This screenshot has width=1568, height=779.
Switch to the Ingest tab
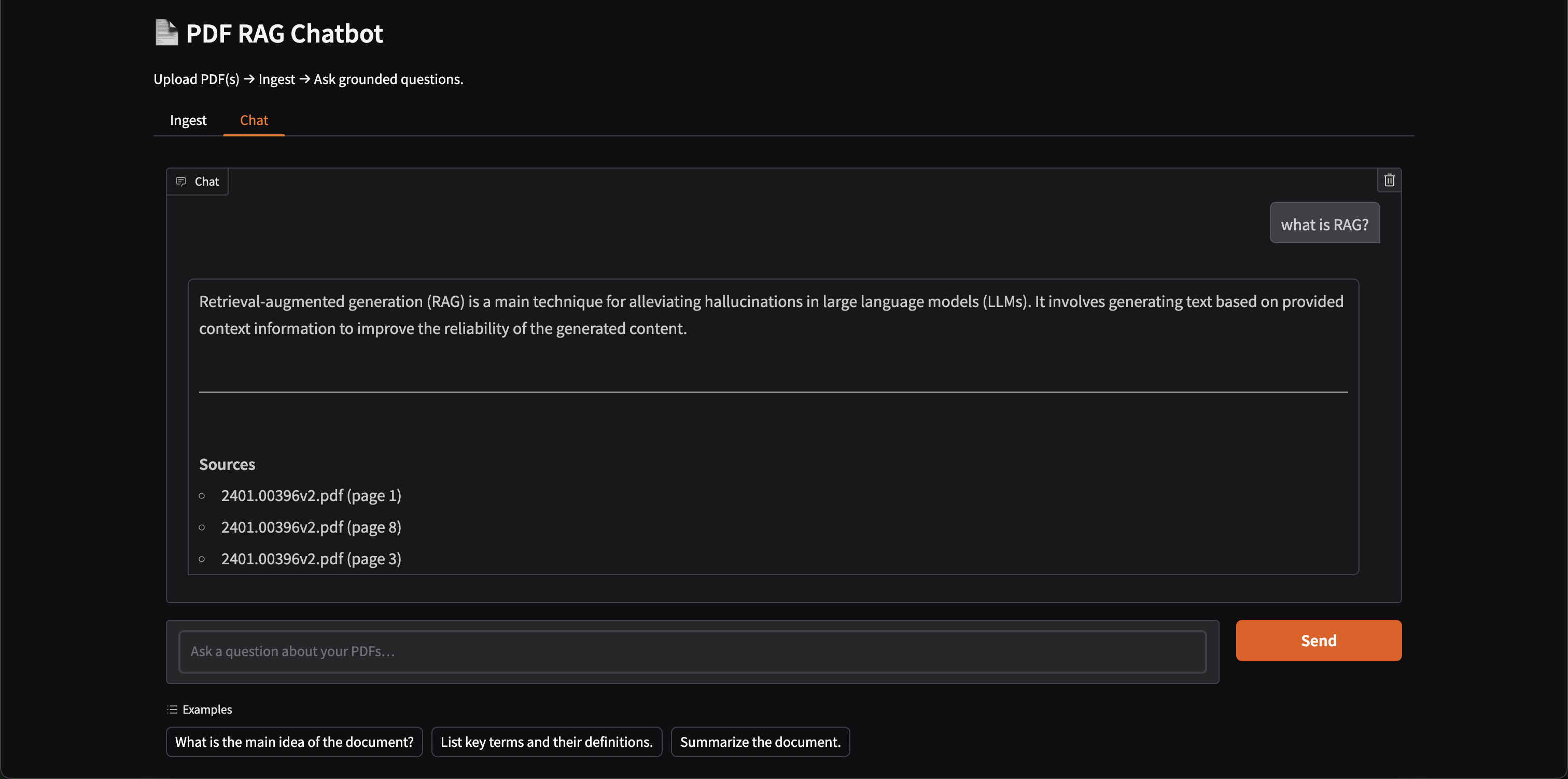tap(188, 120)
